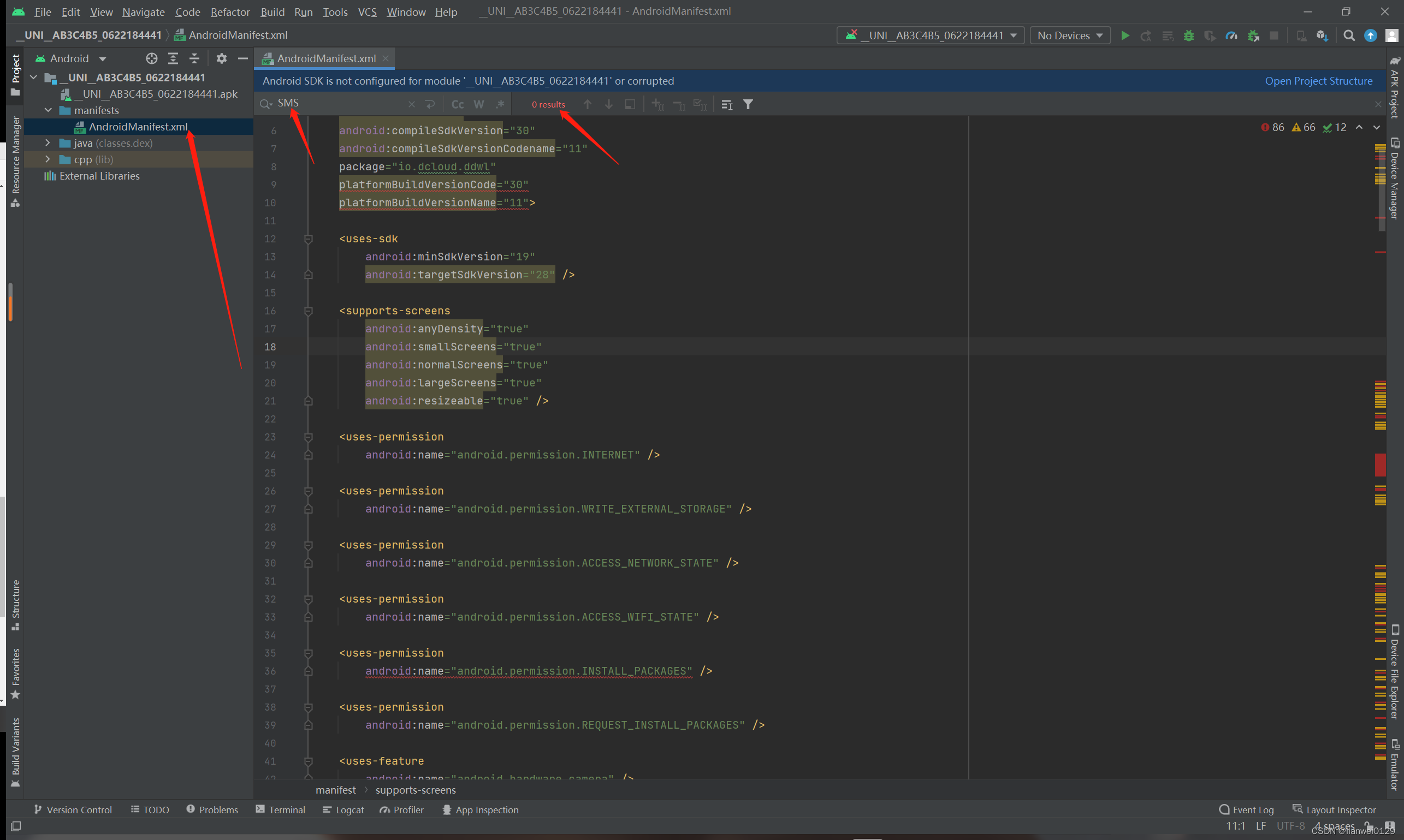
Task: Click the Debug app bug icon
Action: click(x=1188, y=35)
